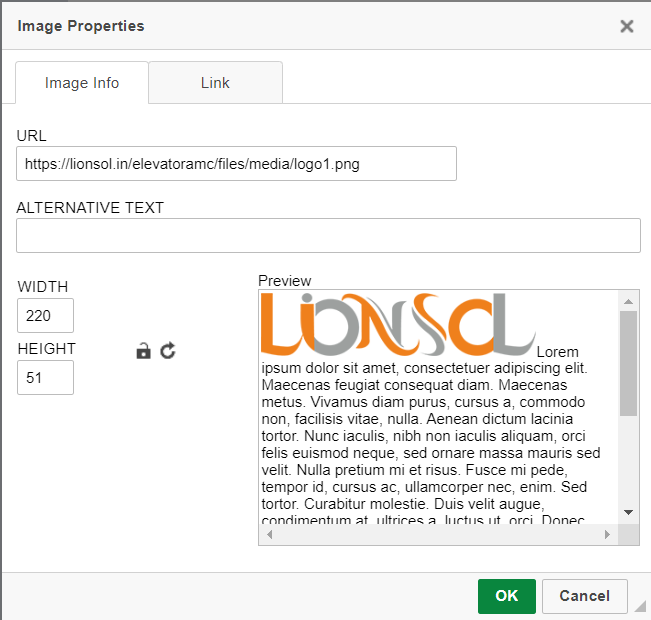Click the "WIDTH" label
This screenshot has height=620, width=651.
(x=43, y=287)
